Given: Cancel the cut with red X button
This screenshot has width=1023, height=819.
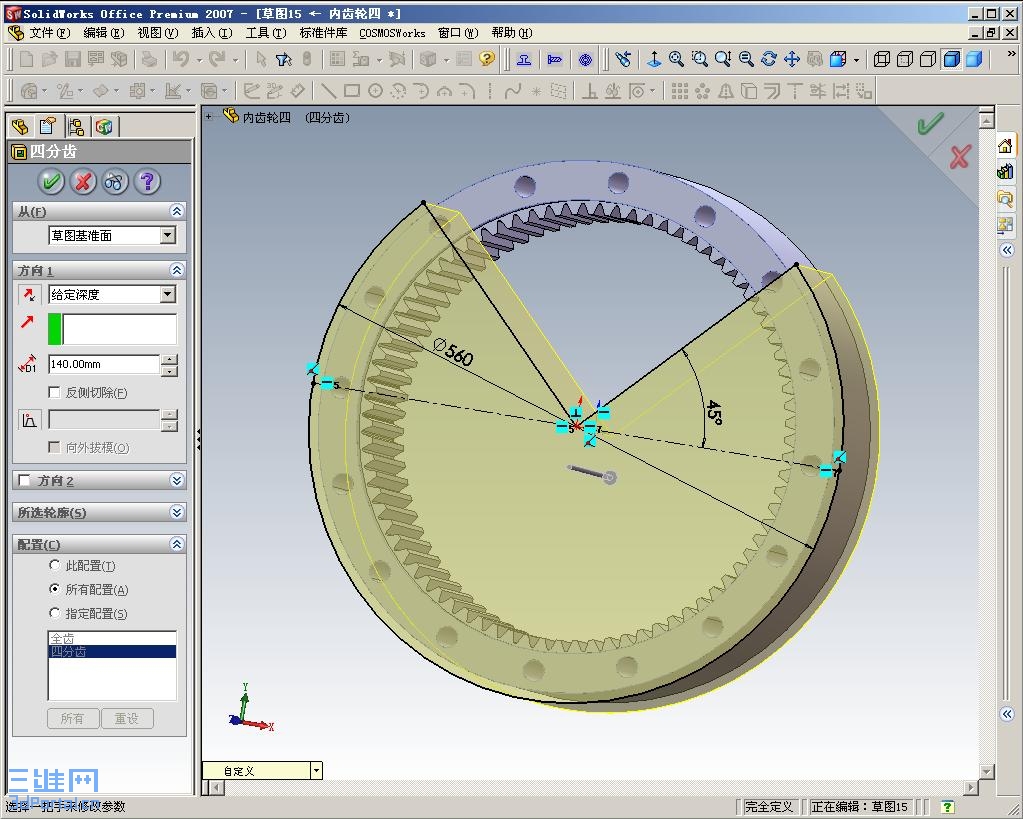Looking at the screenshot, I should tap(83, 181).
